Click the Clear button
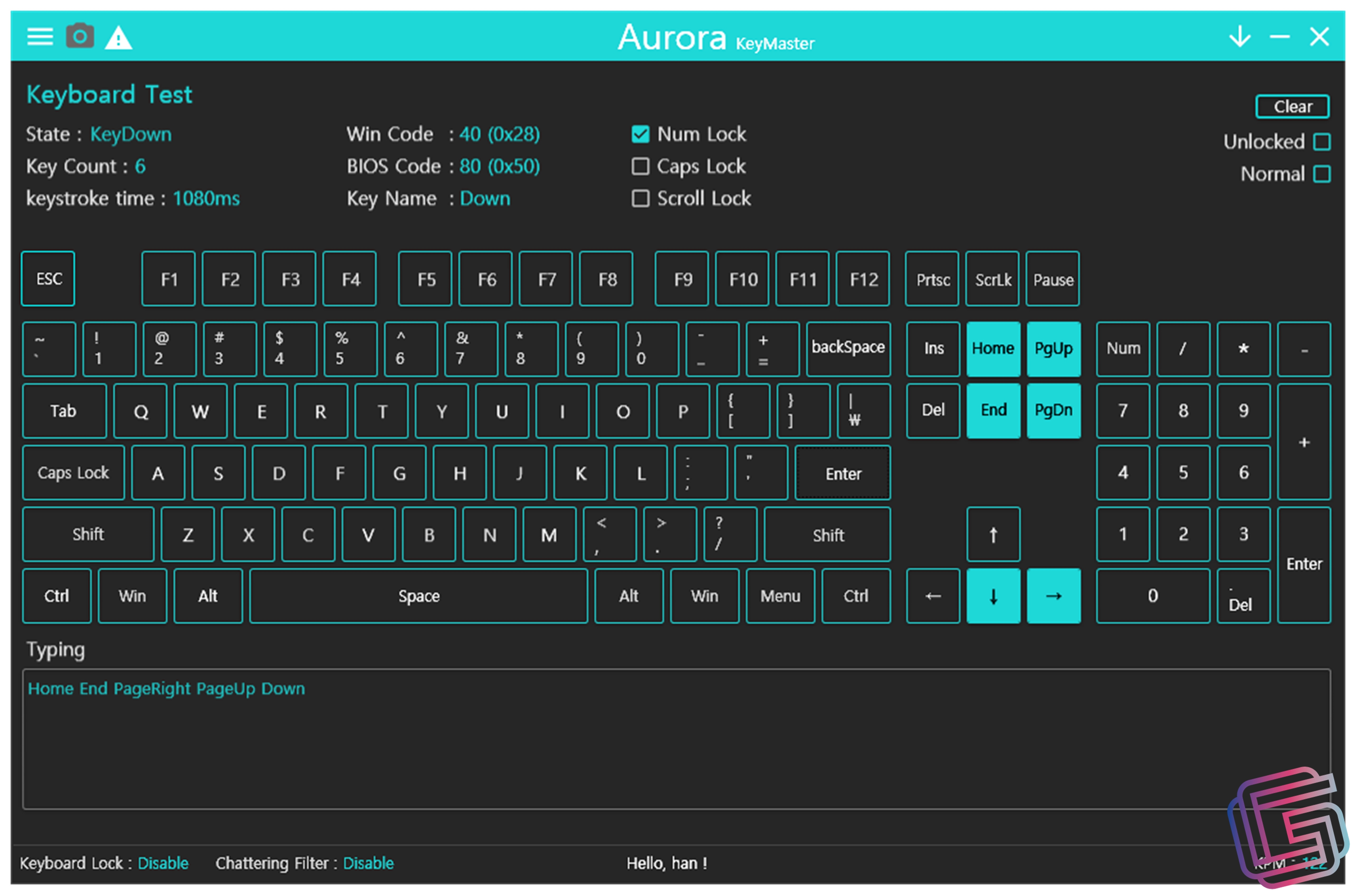This screenshot has width=1357, height=896. (x=1293, y=107)
